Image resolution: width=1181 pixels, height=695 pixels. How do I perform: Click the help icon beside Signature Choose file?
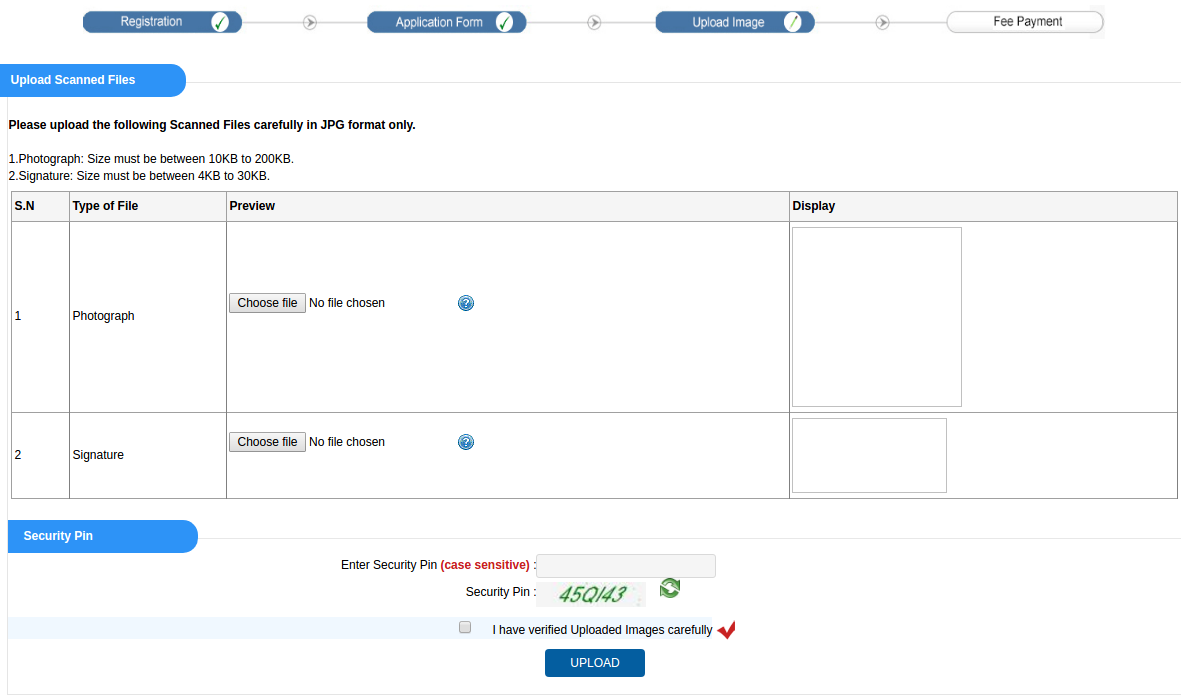point(465,441)
